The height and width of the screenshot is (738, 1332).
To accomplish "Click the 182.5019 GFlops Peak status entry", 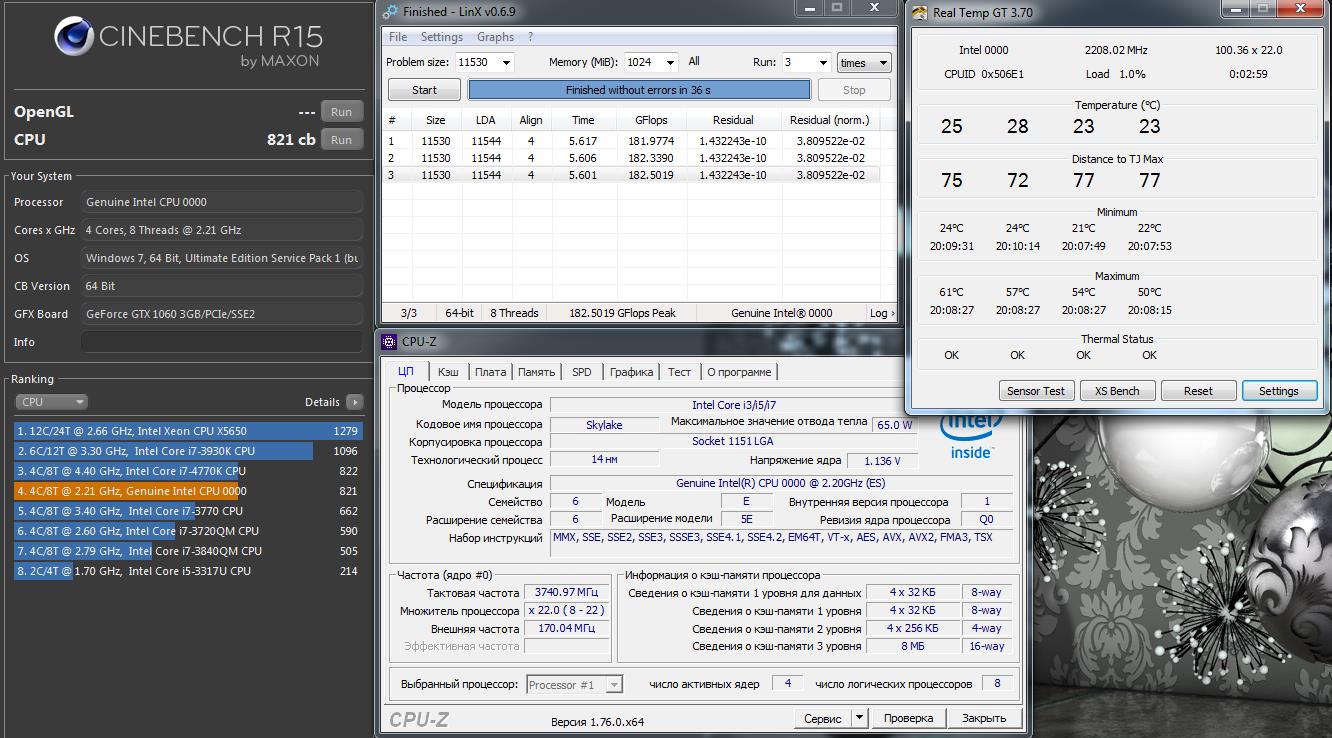I will 622,313.
